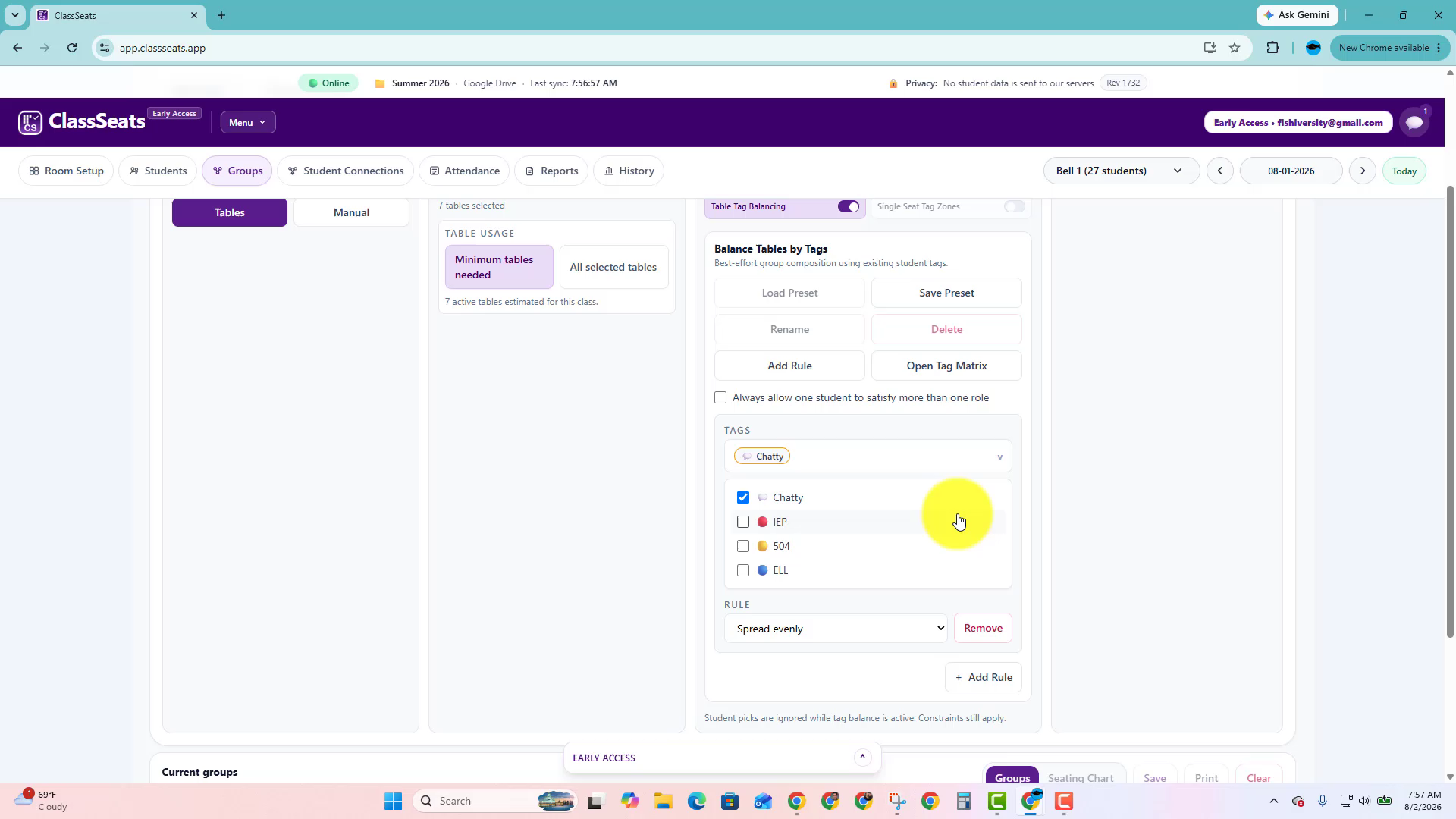Open the Spread evenly rule dropdown
The image size is (1456, 819).
tap(836, 629)
